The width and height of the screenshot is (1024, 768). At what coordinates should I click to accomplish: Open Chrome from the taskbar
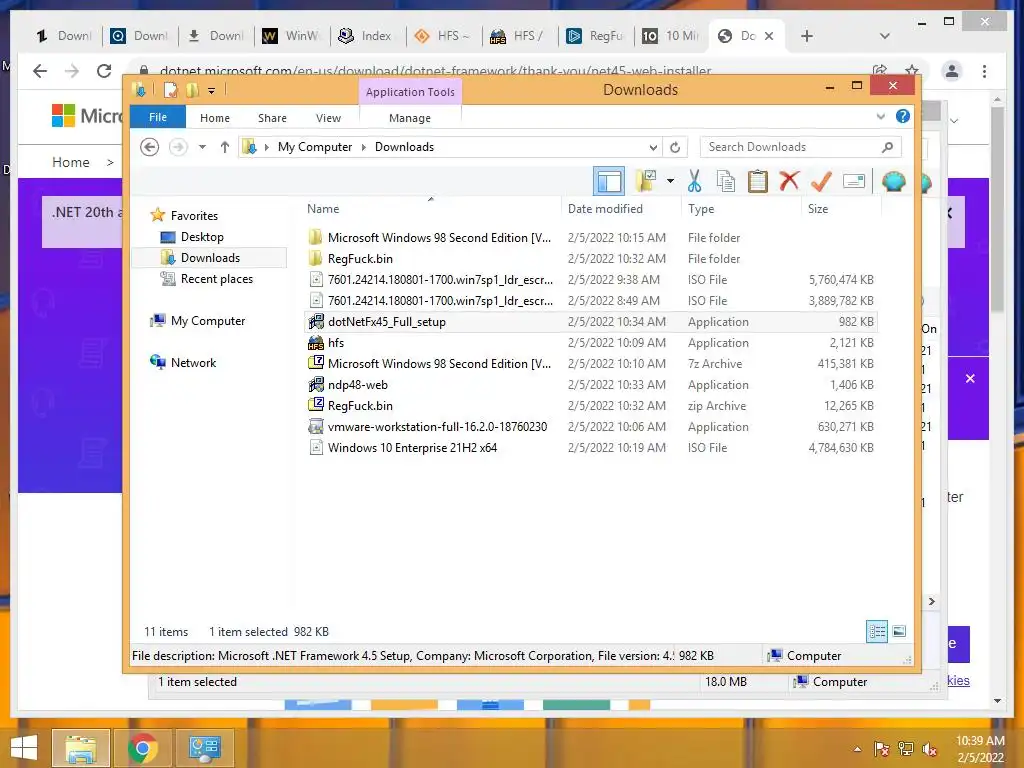click(143, 748)
